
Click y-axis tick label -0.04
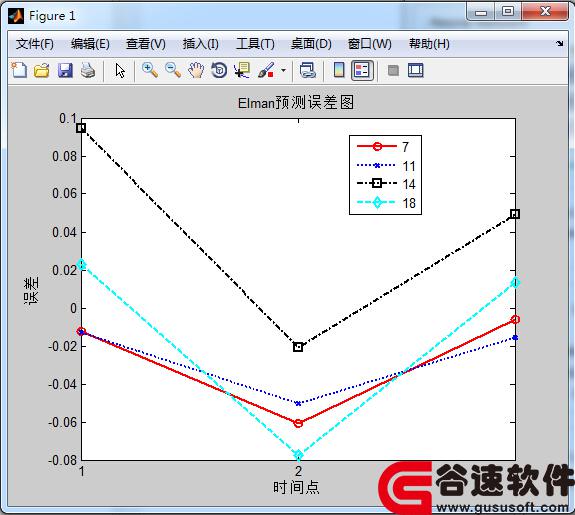pyautogui.click(x=63, y=384)
